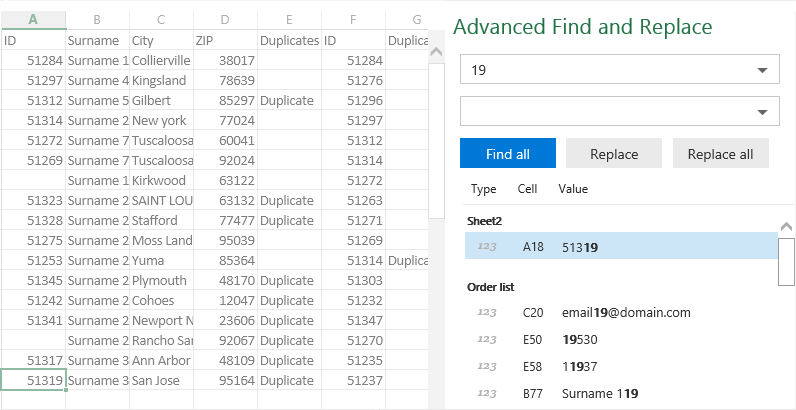Click the Order list group header
Screen dimensions: 796x410
pyautogui.click(x=490, y=287)
